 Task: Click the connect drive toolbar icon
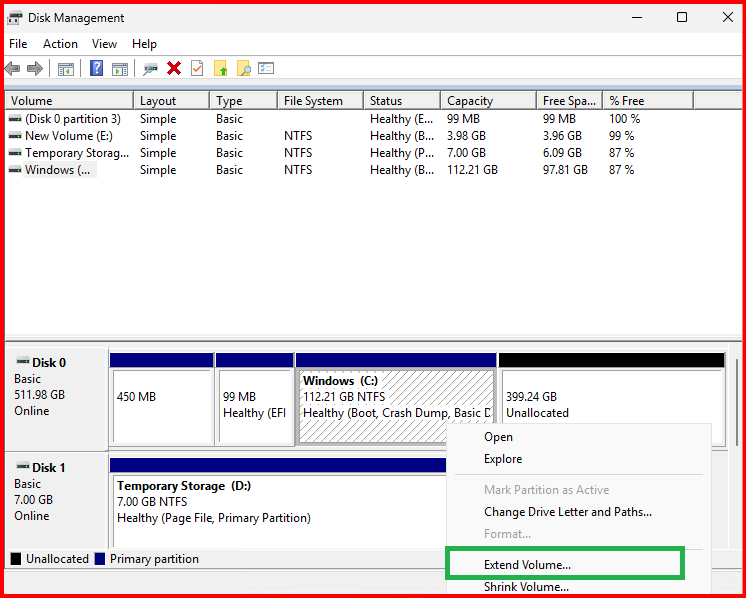pyautogui.click(x=151, y=69)
